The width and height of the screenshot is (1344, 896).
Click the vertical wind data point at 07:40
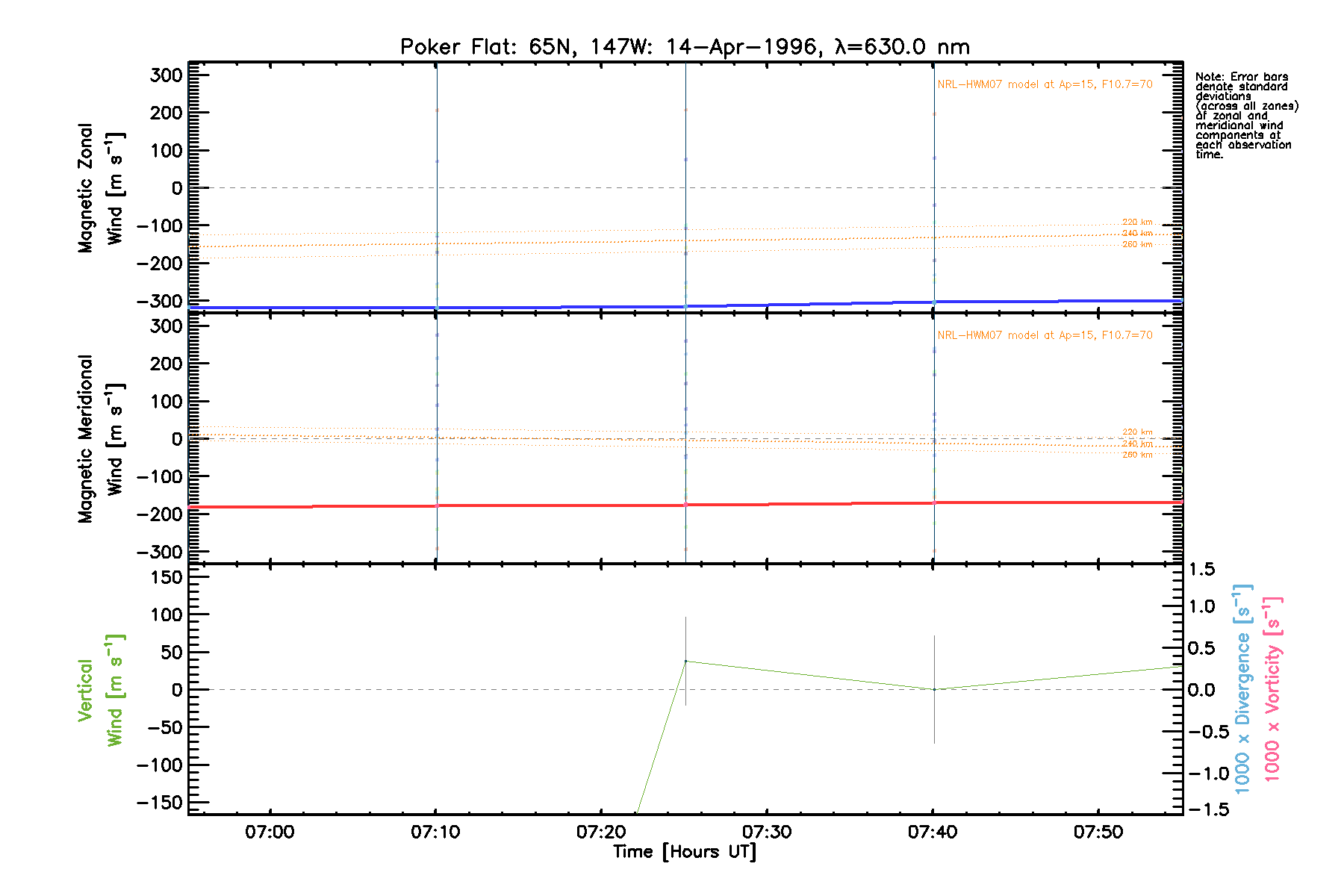click(934, 689)
